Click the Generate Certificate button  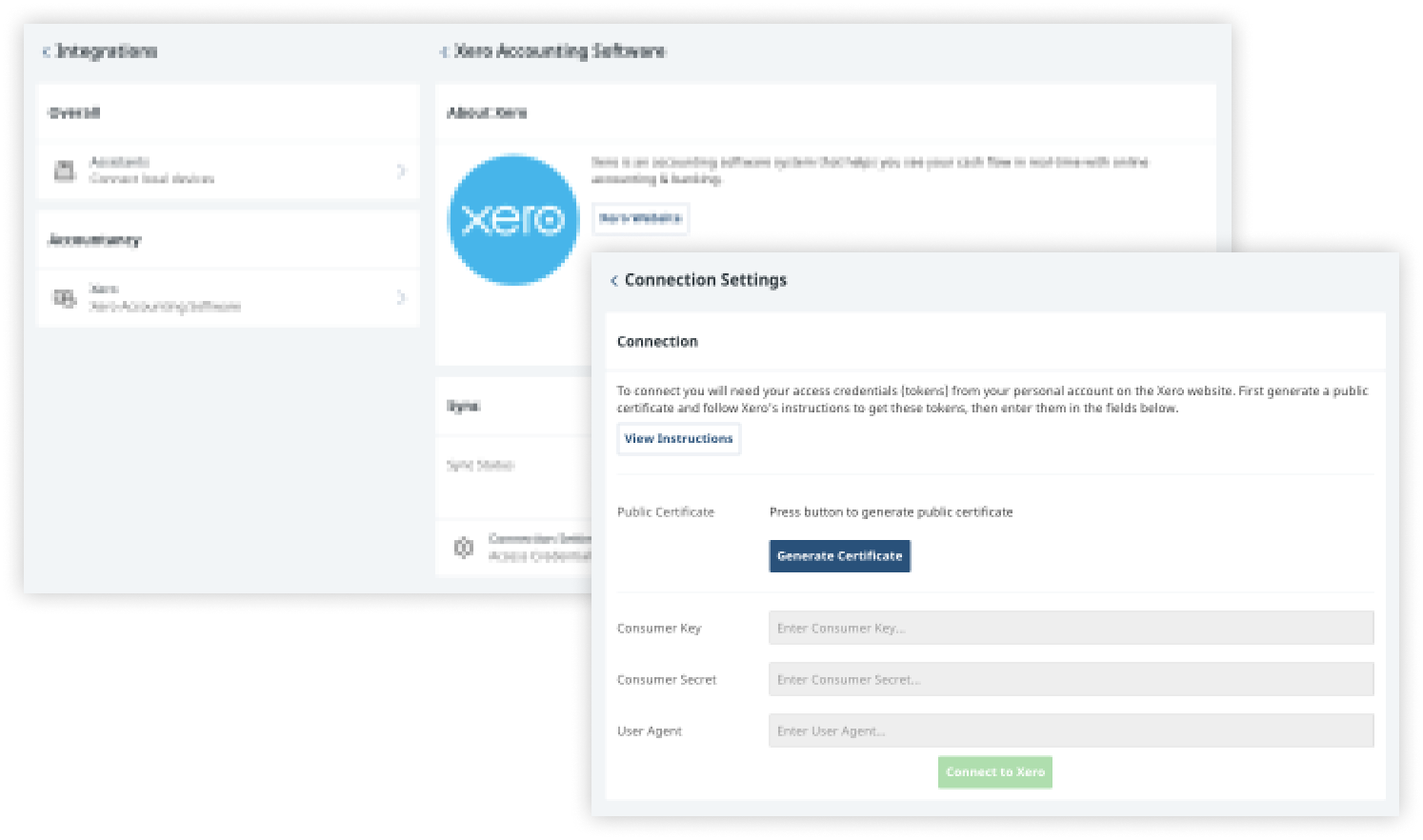[840, 556]
